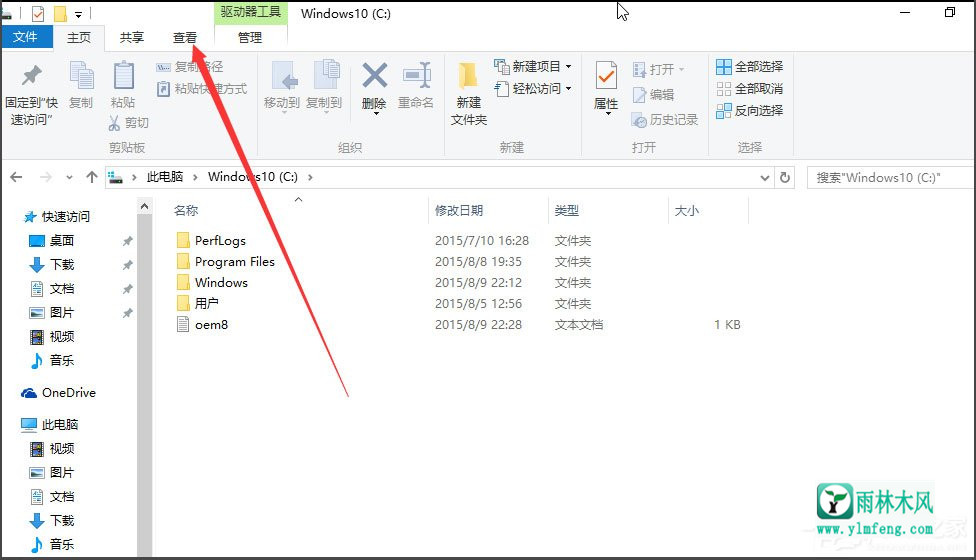Image resolution: width=976 pixels, height=560 pixels.
Task: Click the Properties (属性) checkmark icon
Action: (606, 76)
